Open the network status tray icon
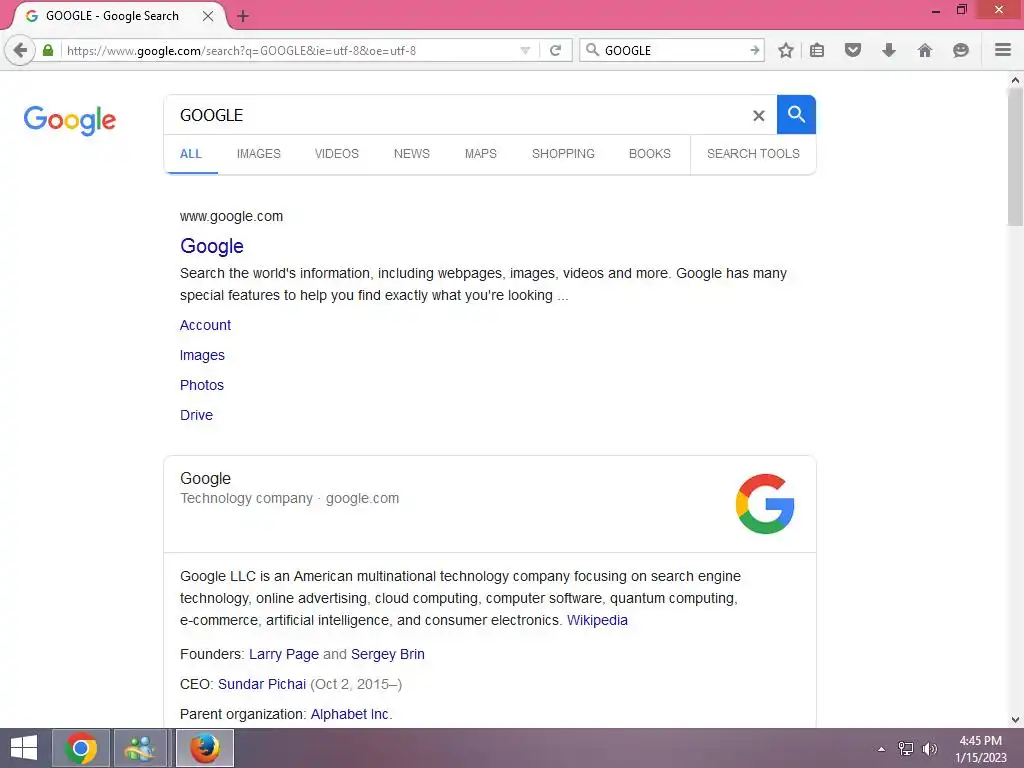This screenshot has height=768, width=1024. [906, 748]
